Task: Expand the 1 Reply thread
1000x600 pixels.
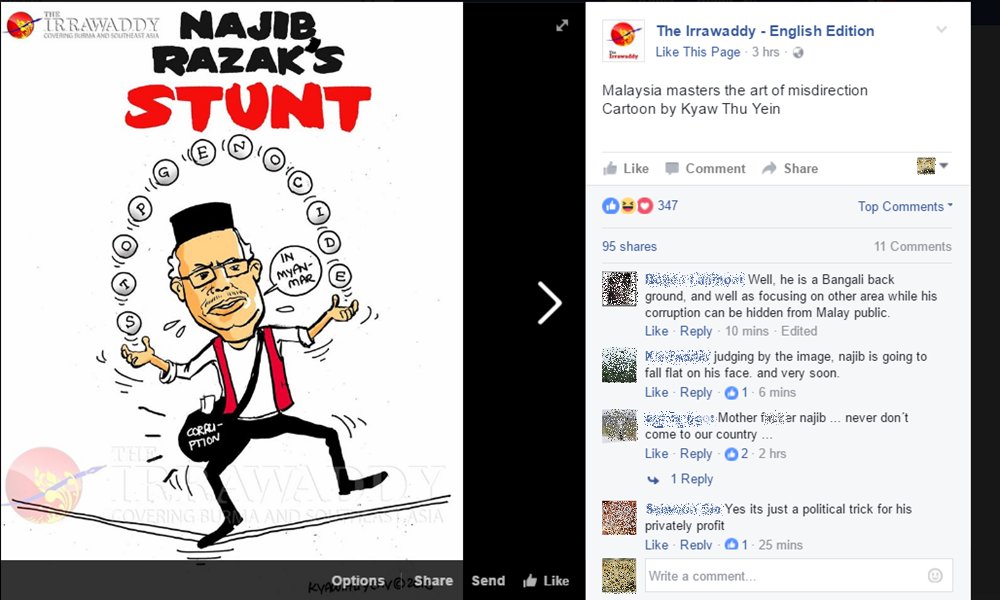Action: [692, 479]
